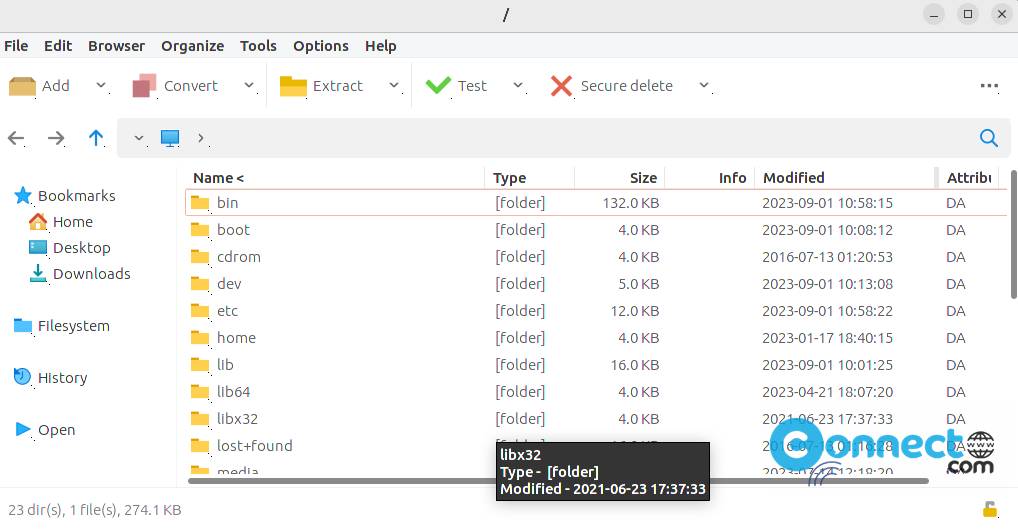This screenshot has height=532, width=1018.
Task: Sort by the Type column header
Action: [529, 177]
